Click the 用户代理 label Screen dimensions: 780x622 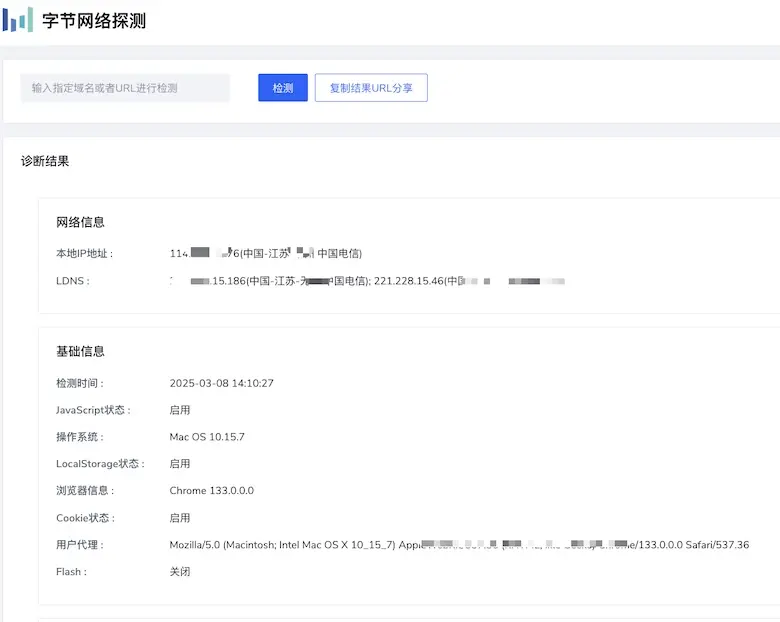tap(80, 545)
